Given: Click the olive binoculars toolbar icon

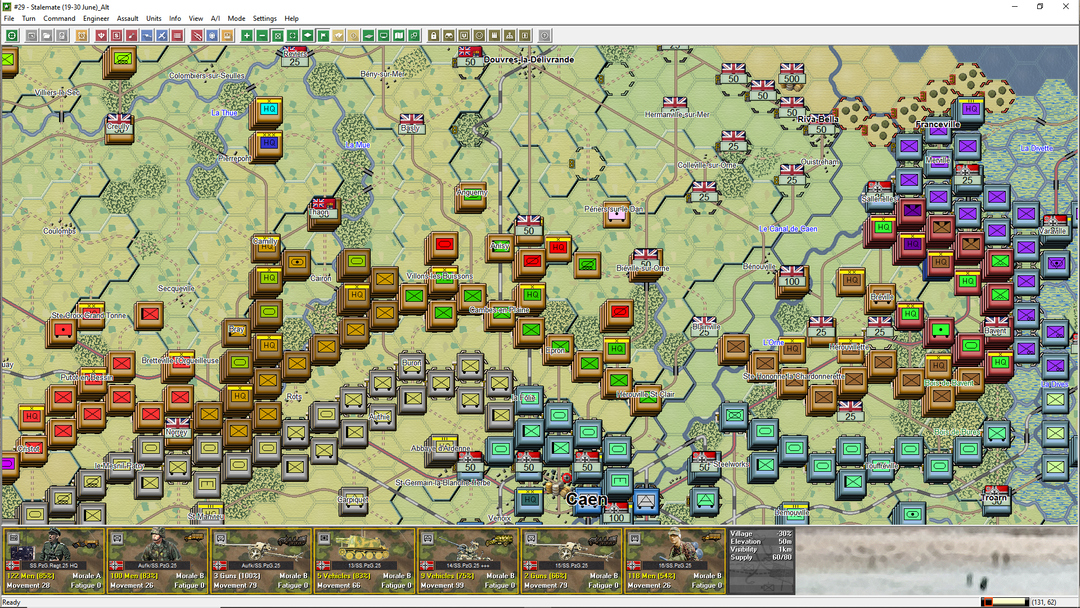Looking at the screenshot, I should coord(449,35).
